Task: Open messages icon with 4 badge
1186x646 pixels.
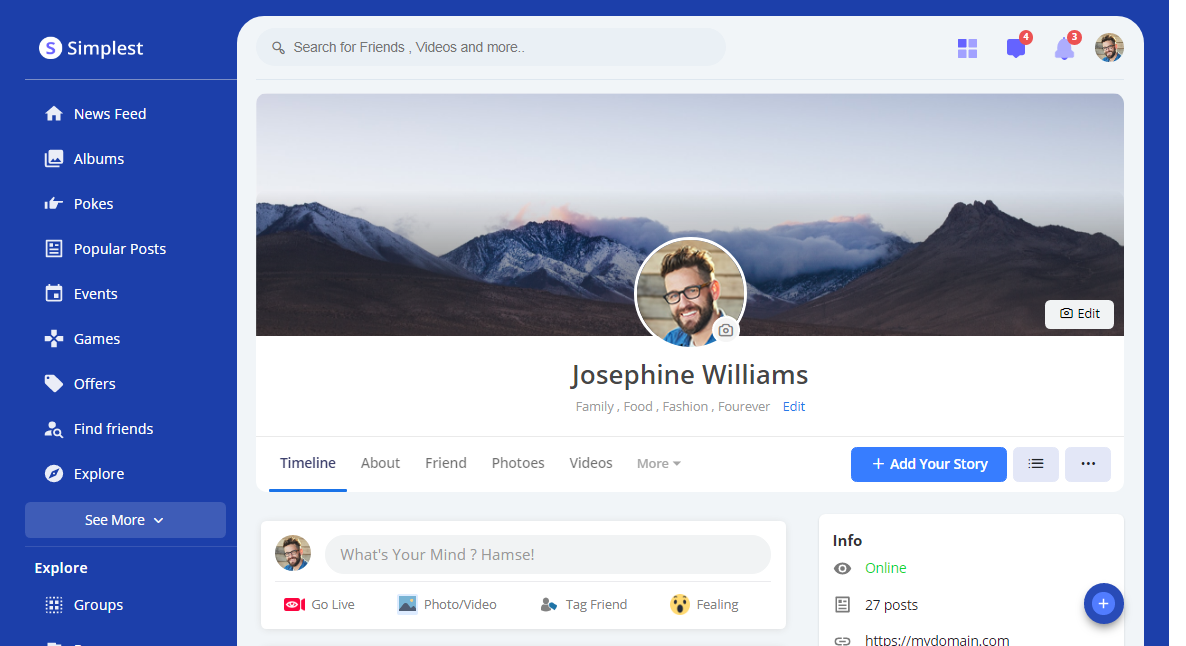Action: point(1016,48)
